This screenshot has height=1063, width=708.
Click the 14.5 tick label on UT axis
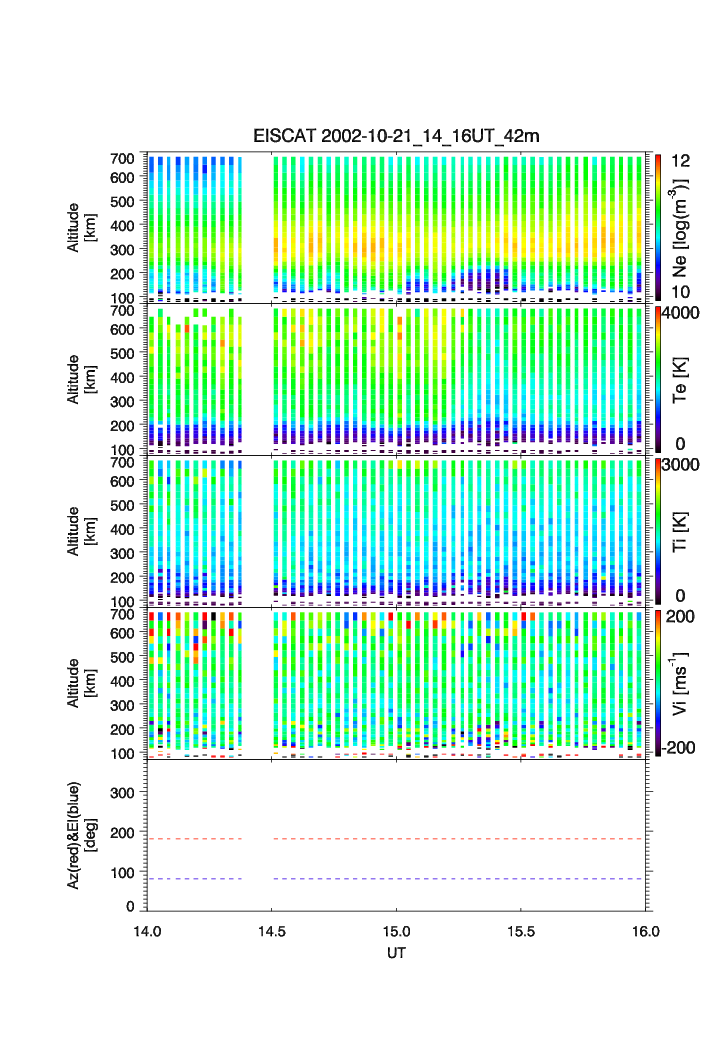click(272, 930)
